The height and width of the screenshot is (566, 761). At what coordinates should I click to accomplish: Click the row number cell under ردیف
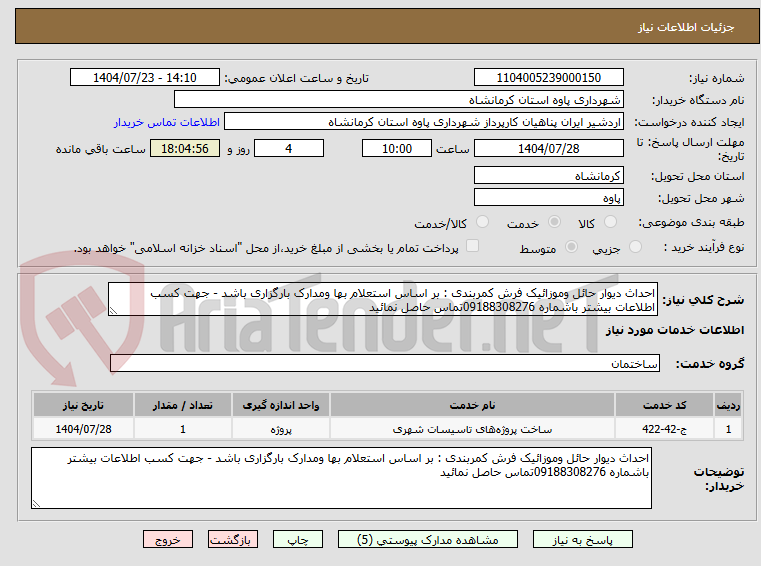[x=728, y=429]
